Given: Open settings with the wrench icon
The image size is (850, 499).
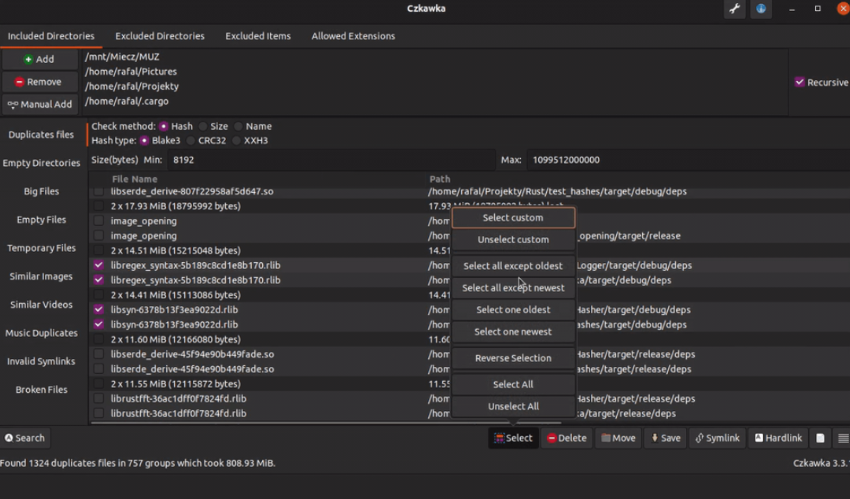Looking at the screenshot, I should (x=735, y=9).
